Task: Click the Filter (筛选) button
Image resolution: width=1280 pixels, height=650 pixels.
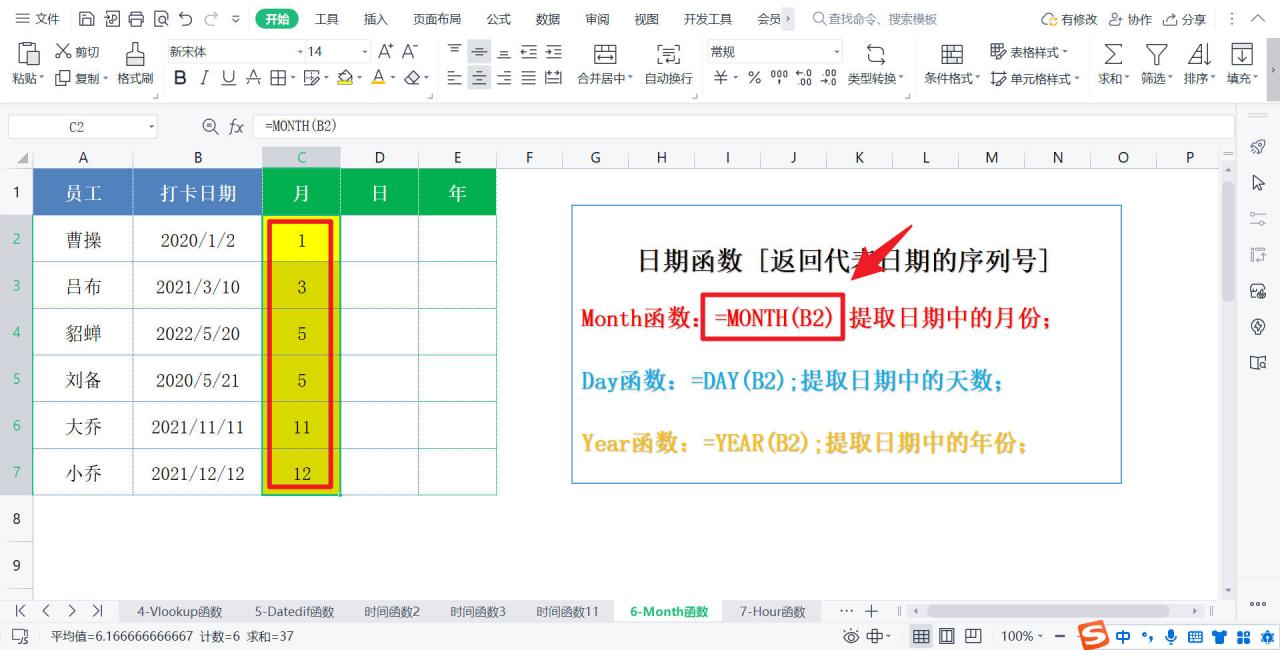Action: 1156,65
